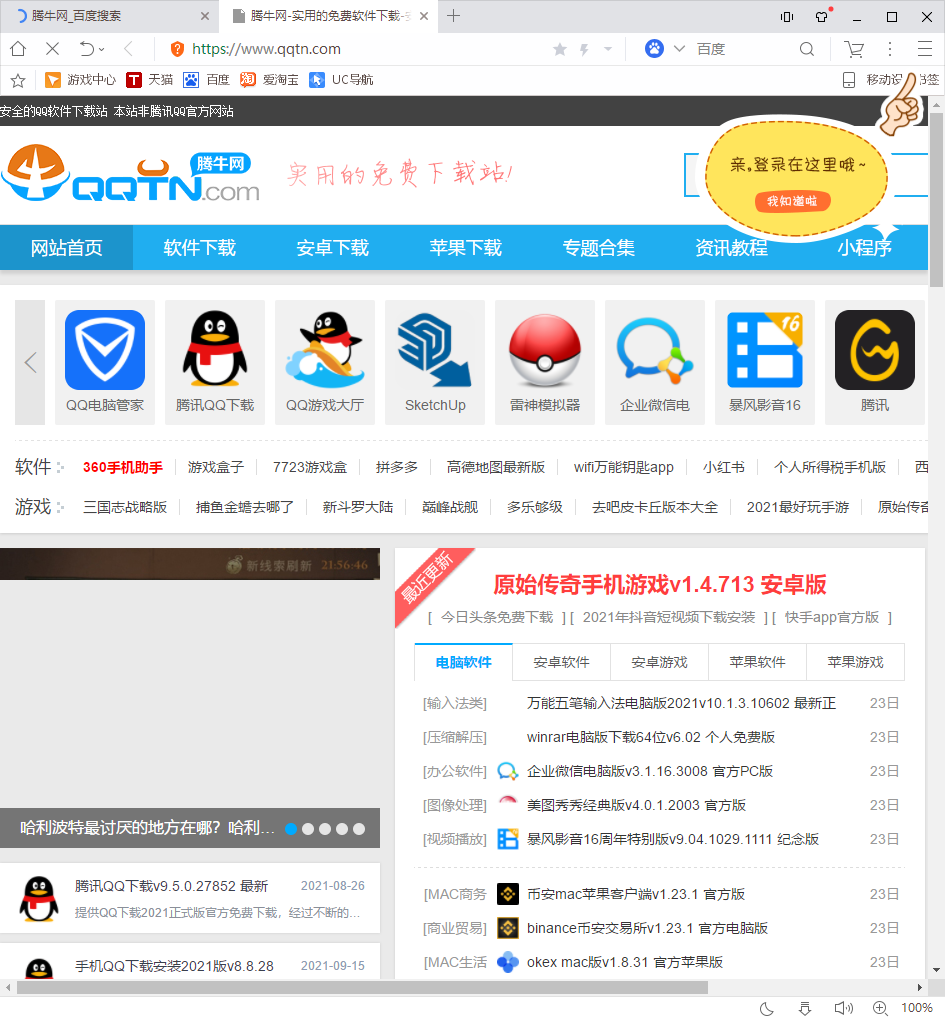
Task: Open 苹果下载 nav item
Action: tap(466, 248)
